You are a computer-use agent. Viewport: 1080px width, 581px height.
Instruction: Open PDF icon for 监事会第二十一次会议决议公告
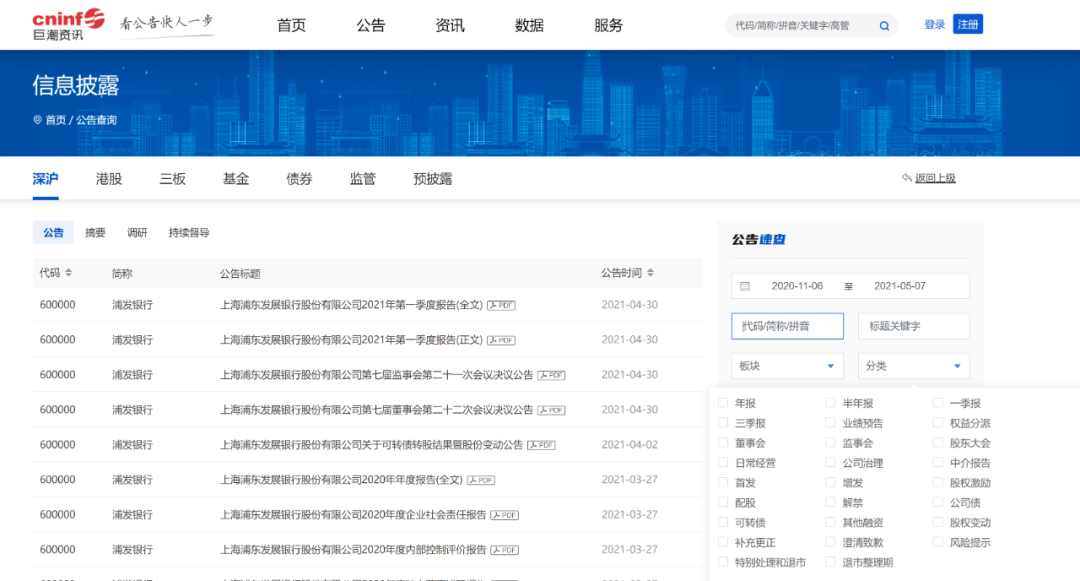tap(551, 375)
